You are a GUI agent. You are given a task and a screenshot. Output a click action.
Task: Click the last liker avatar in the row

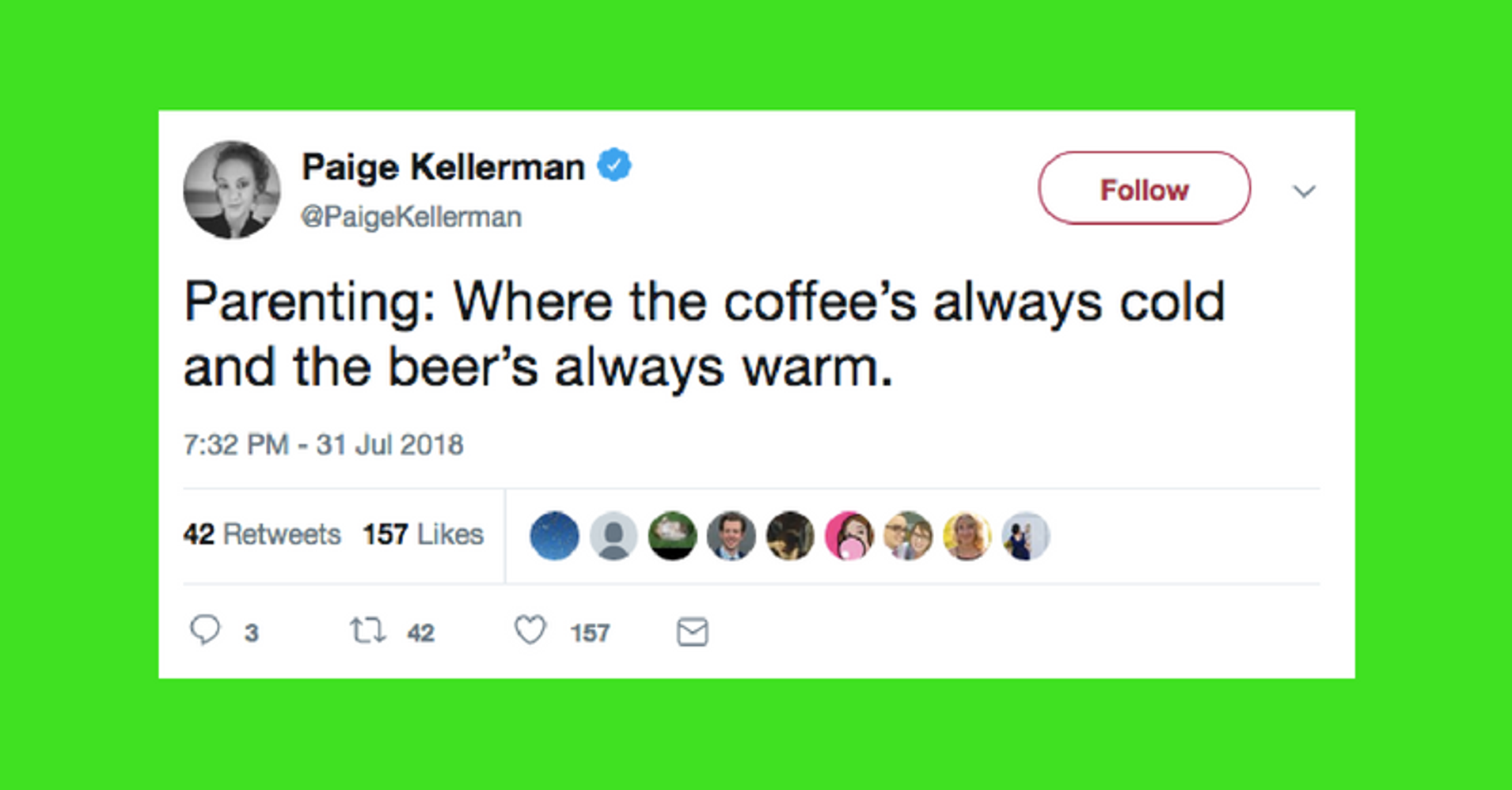click(x=1026, y=536)
